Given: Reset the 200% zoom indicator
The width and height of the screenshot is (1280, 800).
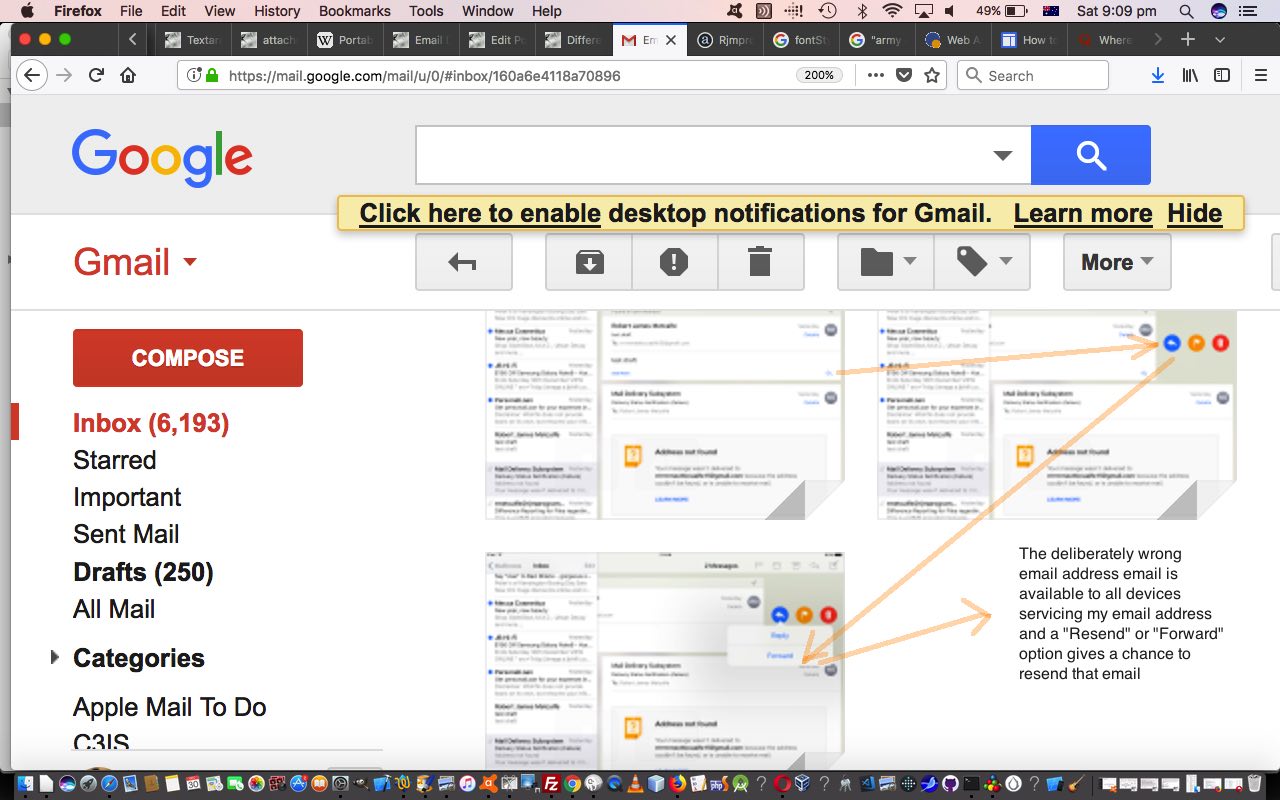Looking at the screenshot, I should pyautogui.click(x=819, y=75).
